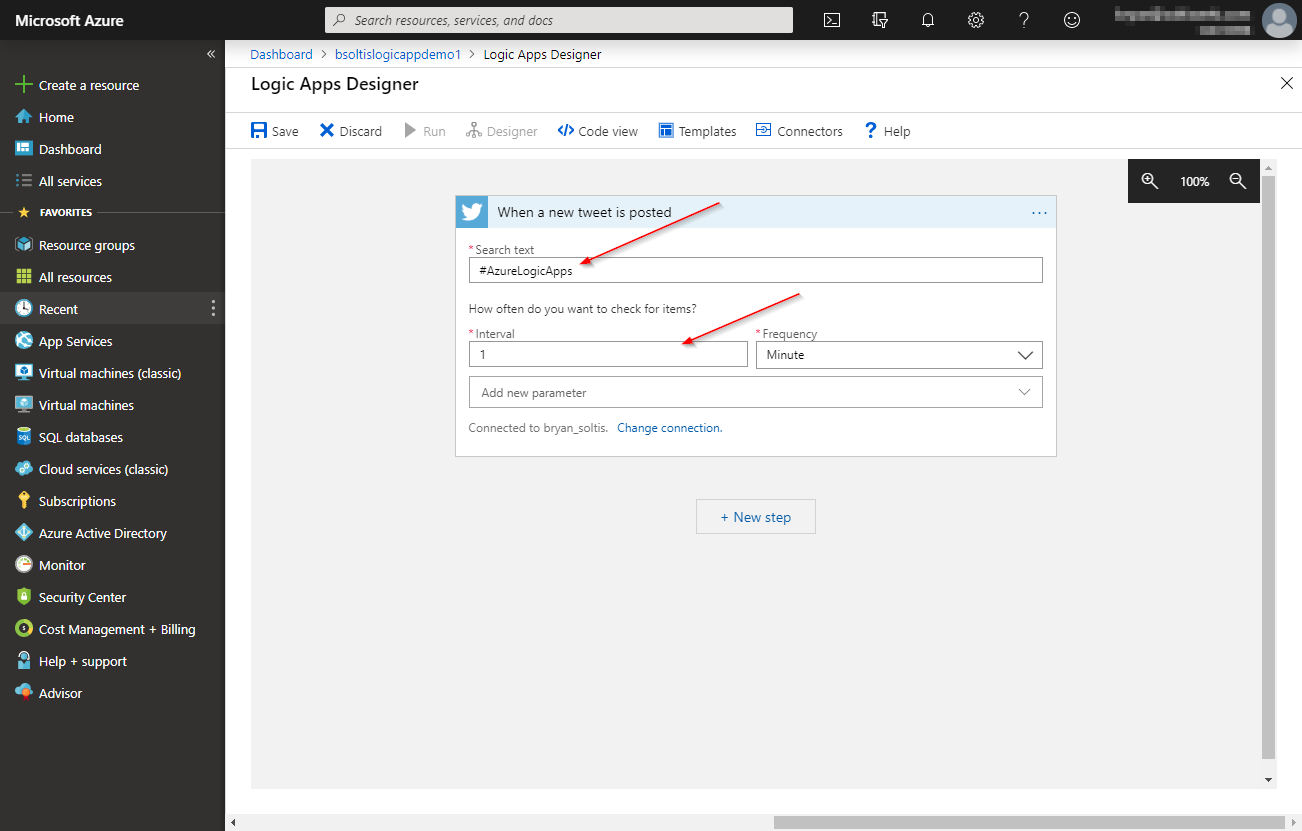Open the Templates toolbar item
The image size is (1302, 831).
coord(697,131)
